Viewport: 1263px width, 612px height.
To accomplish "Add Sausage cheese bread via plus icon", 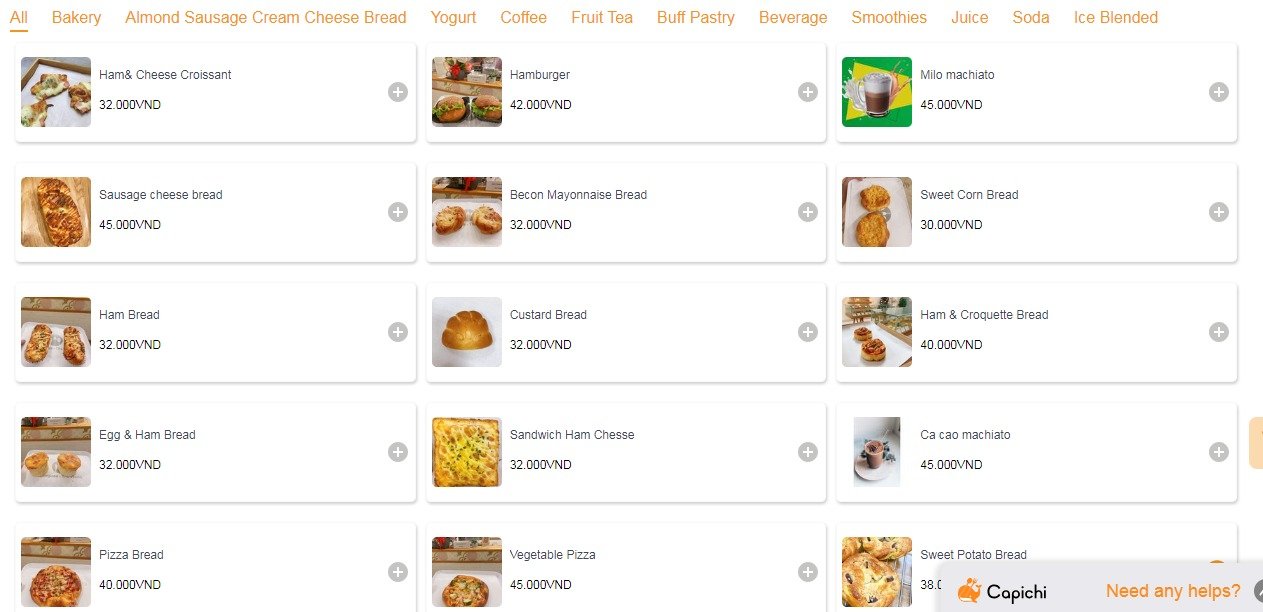I will 398,212.
